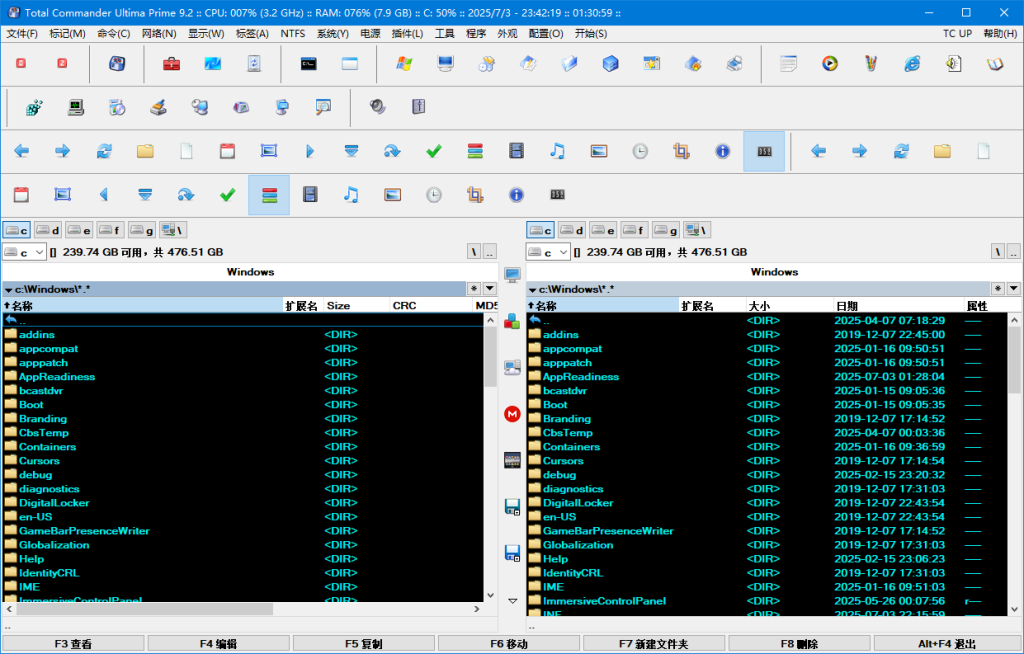Image resolution: width=1024 pixels, height=654 pixels.
Task: Click the Alt+F4 退出 button
Action: coord(948,644)
